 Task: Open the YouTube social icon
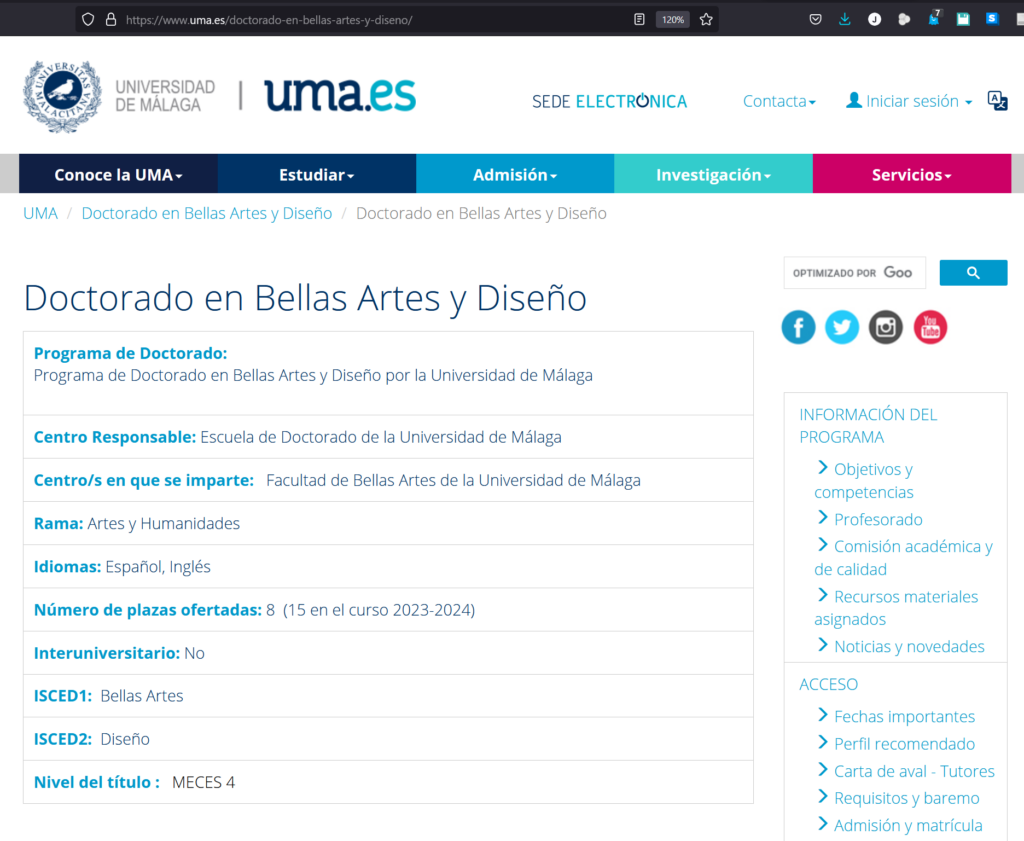(930, 327)
